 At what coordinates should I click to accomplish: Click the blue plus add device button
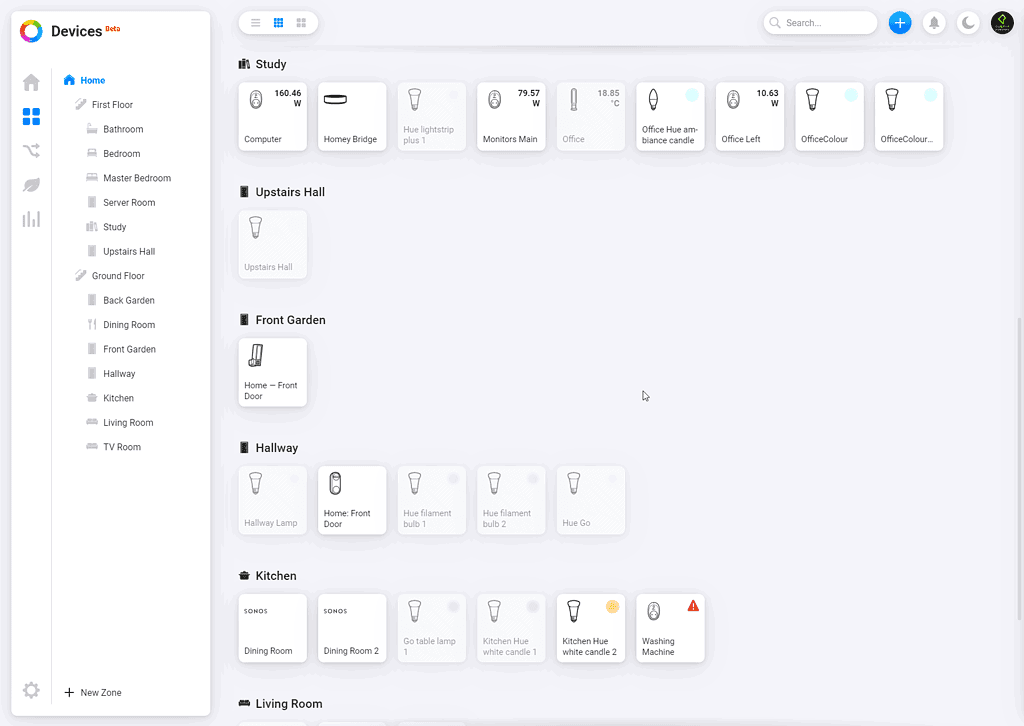pyautogui.click(x=900, y=23)
